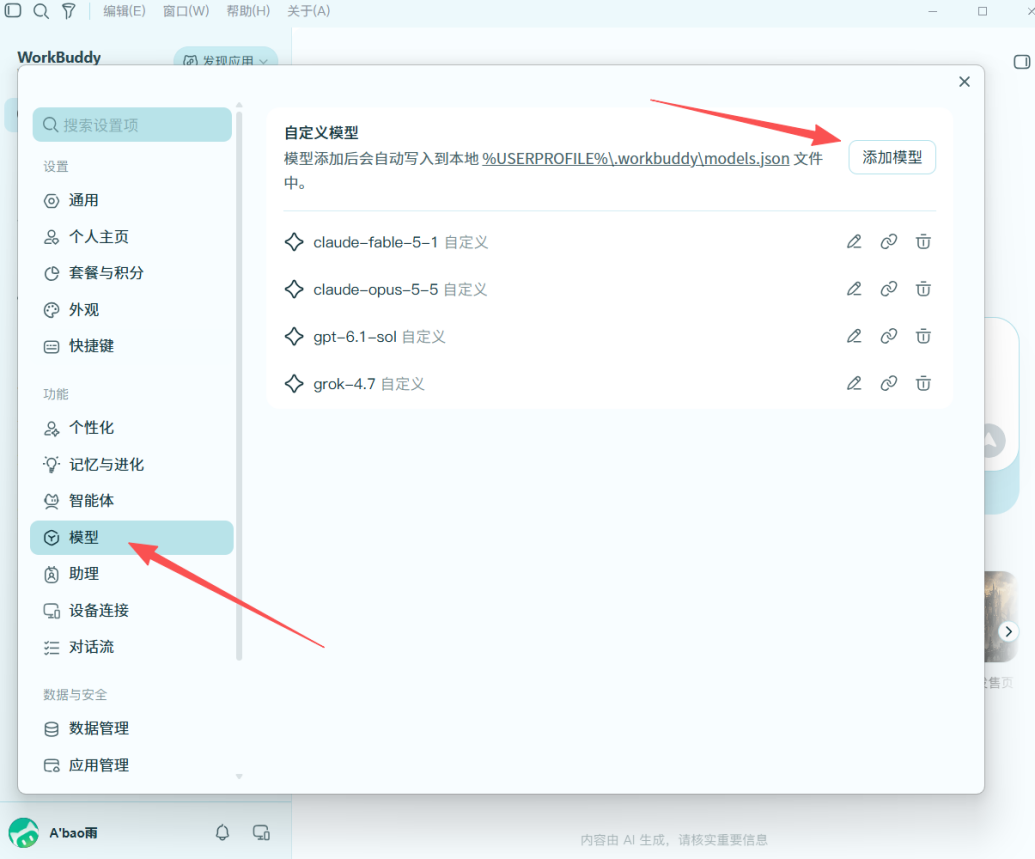The width and height of the screenshot is (1035, 859).
Task: Click the WorkBuddy app title
Action: pyautogui.click(x=59, y=57)
